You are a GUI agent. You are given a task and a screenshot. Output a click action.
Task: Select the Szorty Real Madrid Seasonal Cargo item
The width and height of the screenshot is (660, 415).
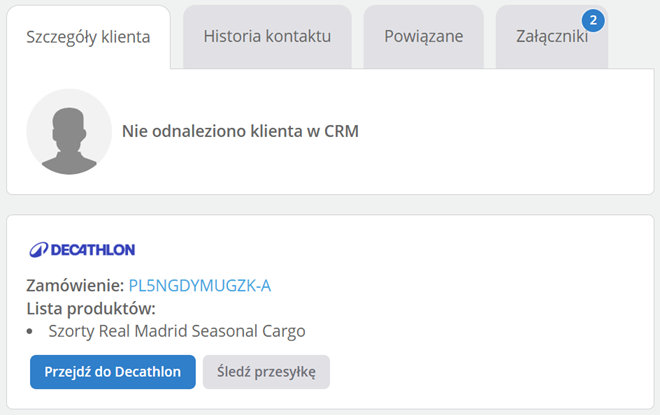coord(177,331)
